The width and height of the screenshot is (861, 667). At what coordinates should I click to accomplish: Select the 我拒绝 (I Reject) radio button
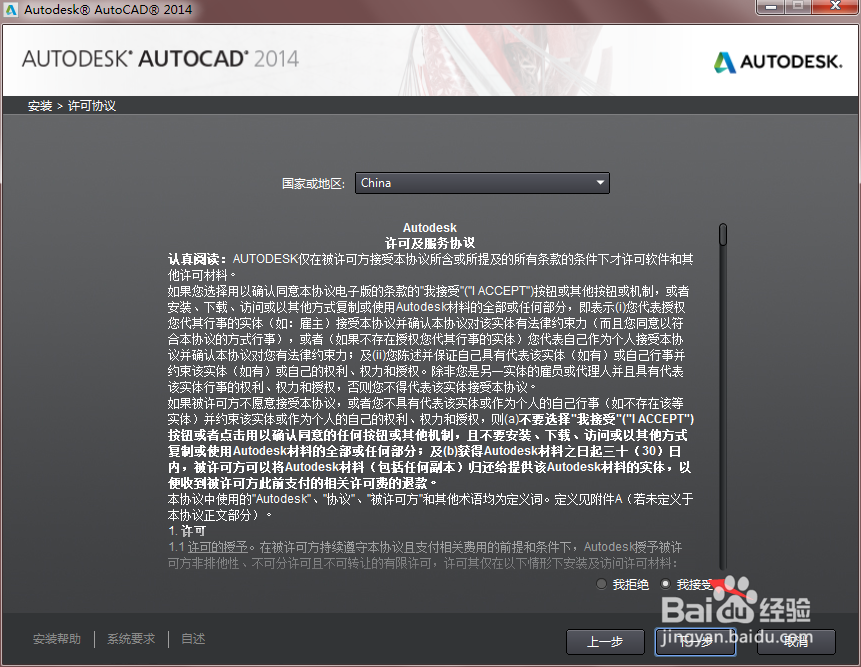point(601,584)
